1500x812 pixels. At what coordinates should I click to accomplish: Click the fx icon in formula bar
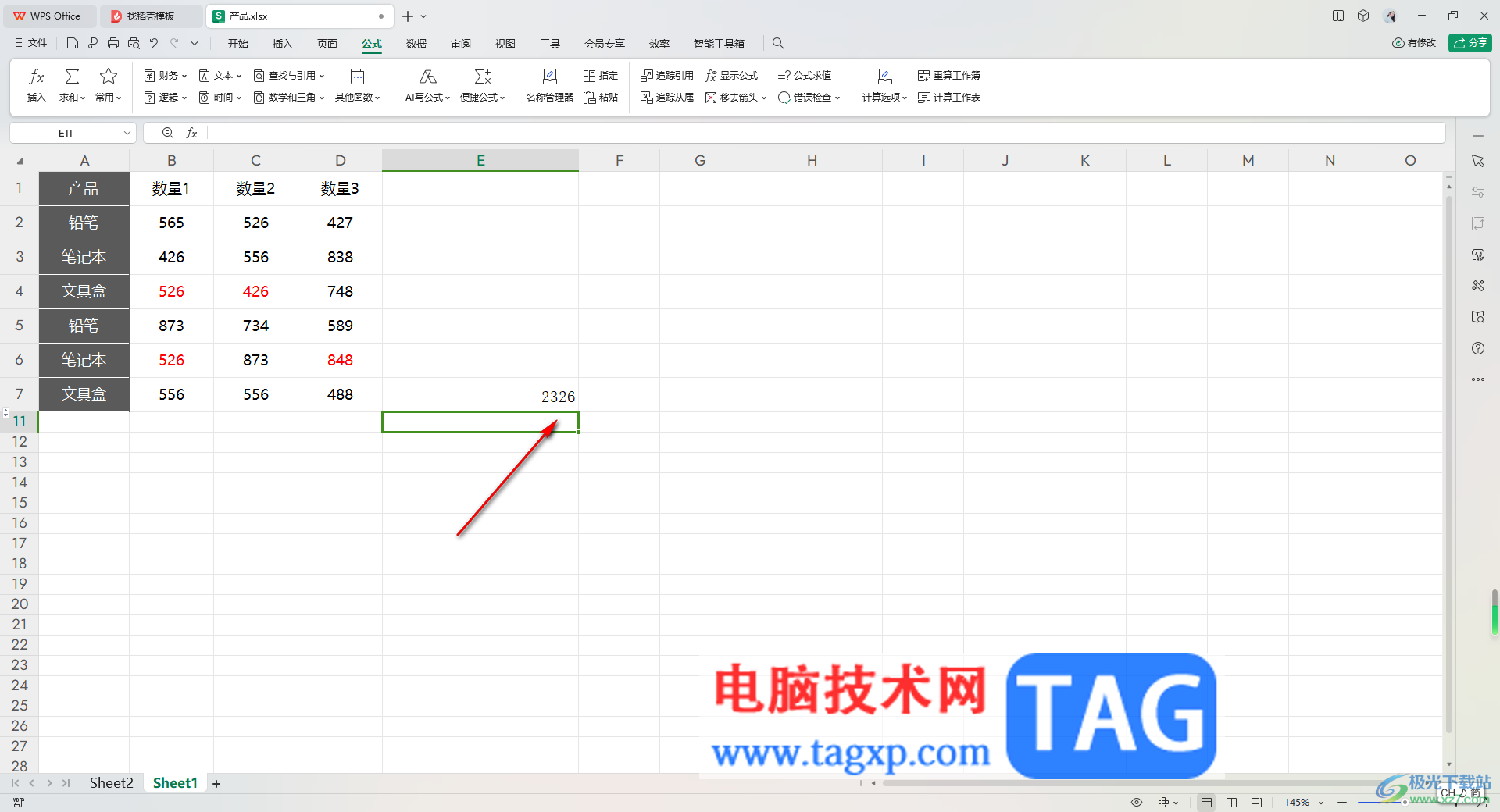tap(191, 133)
